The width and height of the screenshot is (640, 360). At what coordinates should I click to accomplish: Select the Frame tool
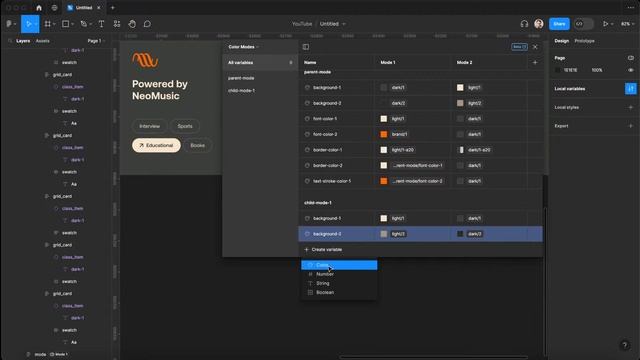(x=48, y=24)
